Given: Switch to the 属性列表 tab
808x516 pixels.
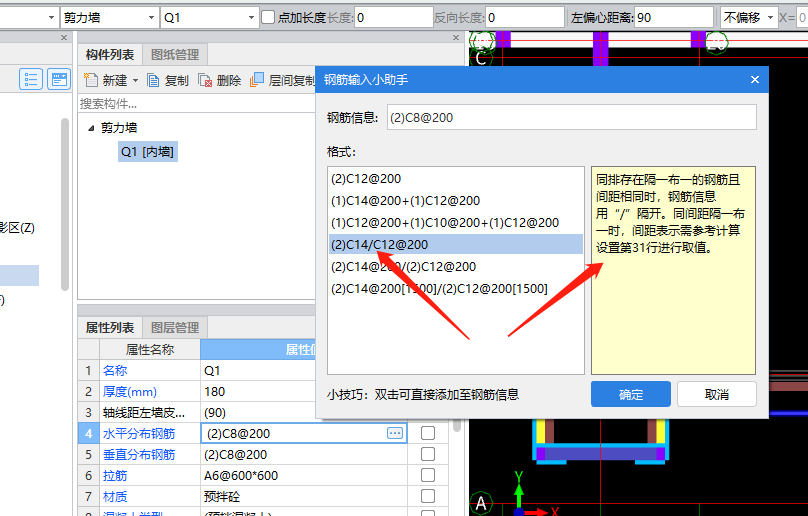Looking at the screenshot, I should tap(110, 327).
